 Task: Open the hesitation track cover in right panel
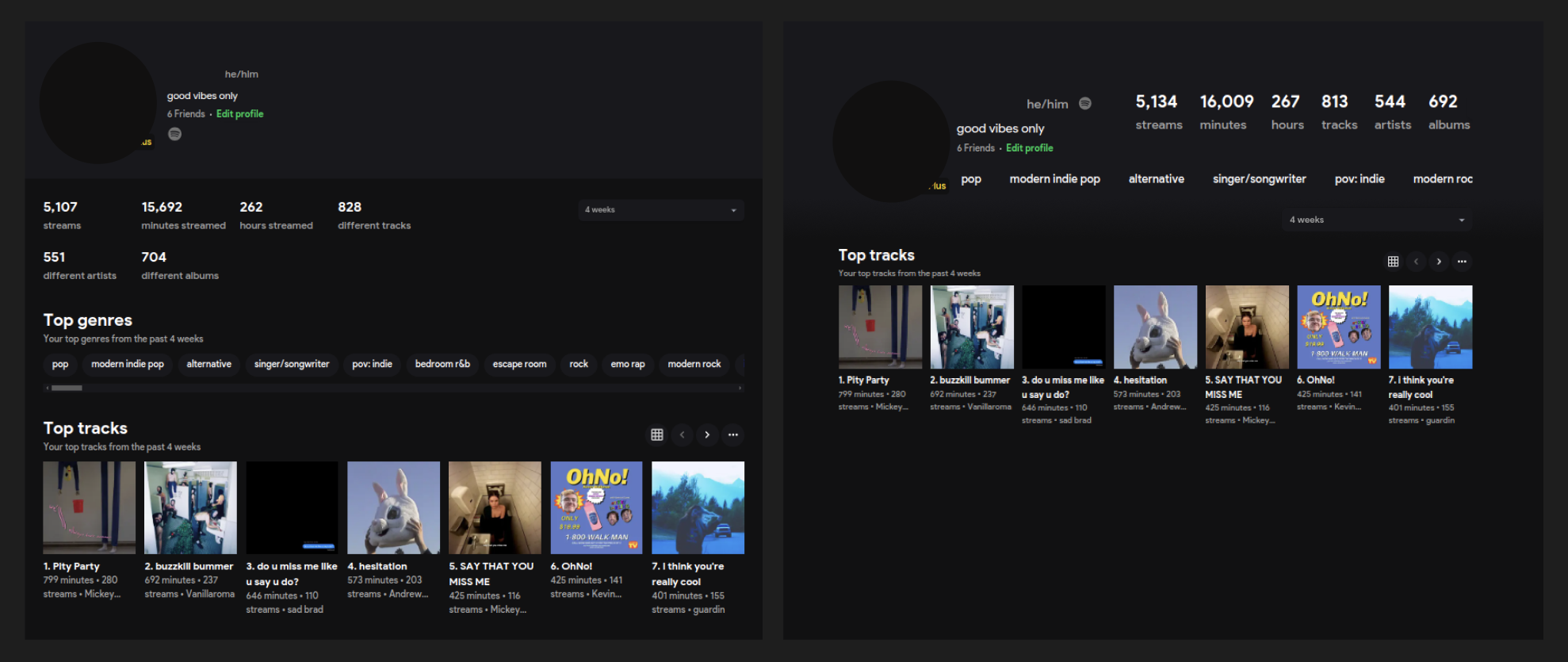pyautogui.click(x=1155, y=327)
